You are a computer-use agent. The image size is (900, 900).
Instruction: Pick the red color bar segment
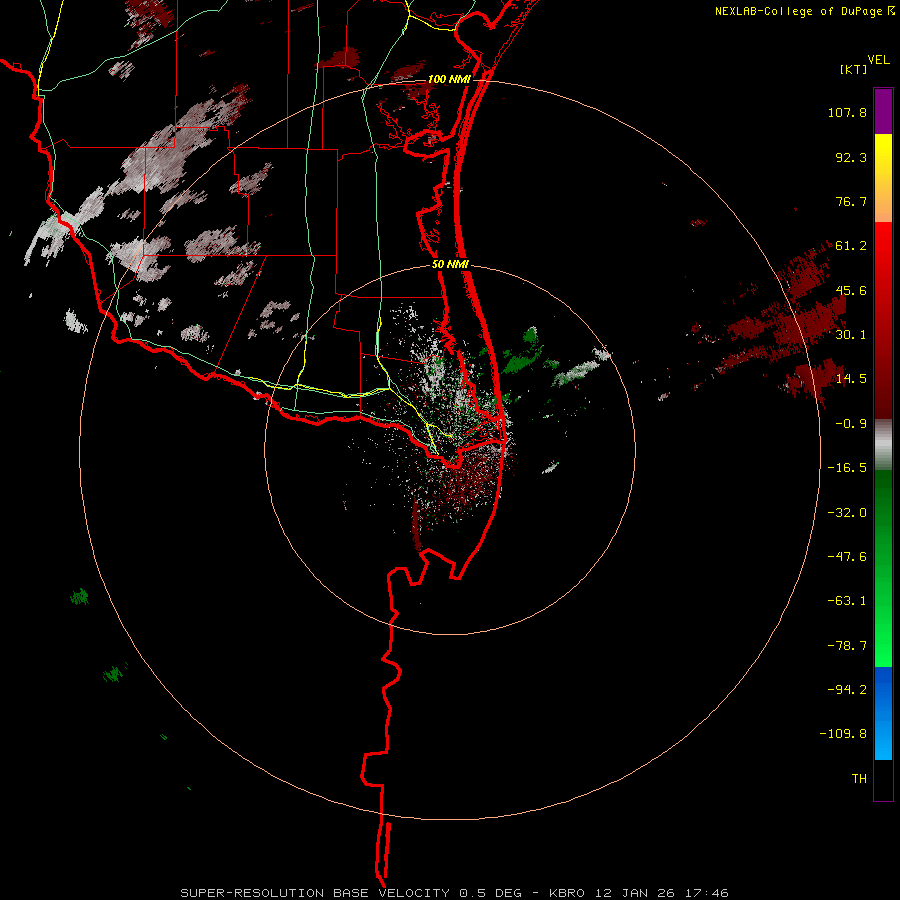[x=883, y=320]
